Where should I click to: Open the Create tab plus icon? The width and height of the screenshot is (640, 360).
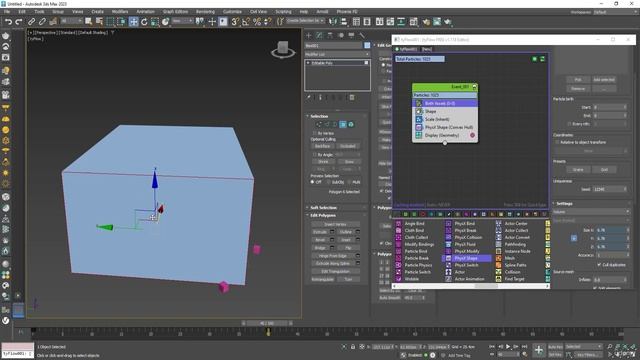[x=309, y=36]
